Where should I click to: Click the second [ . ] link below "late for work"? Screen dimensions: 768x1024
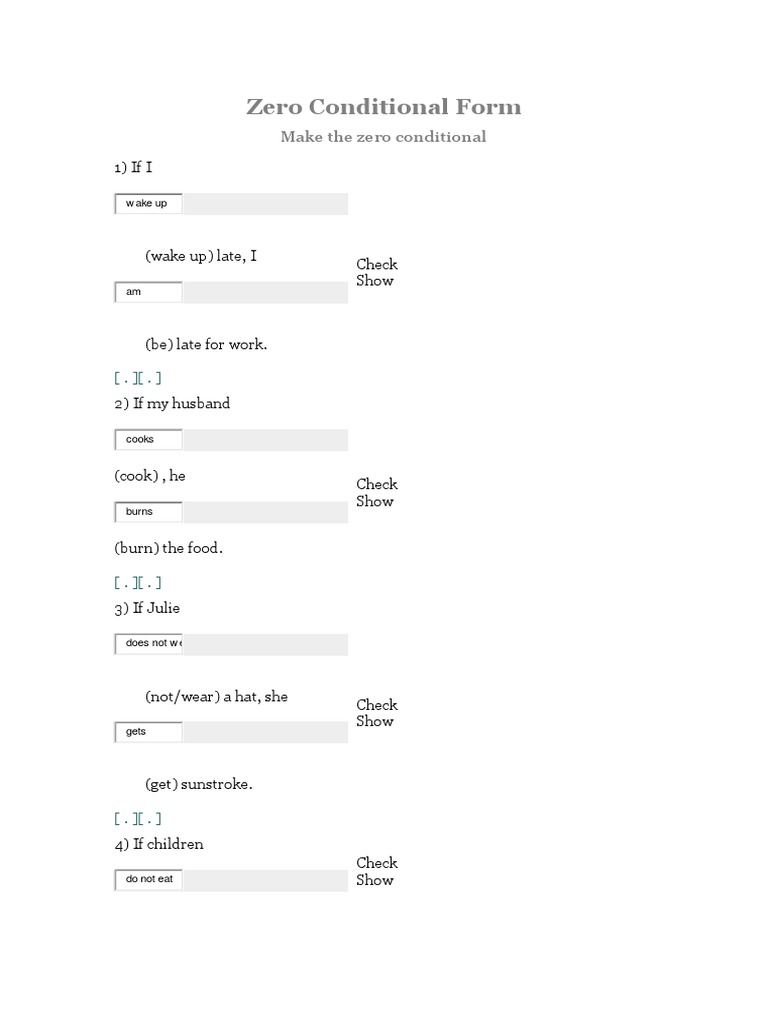coord(150,378)
